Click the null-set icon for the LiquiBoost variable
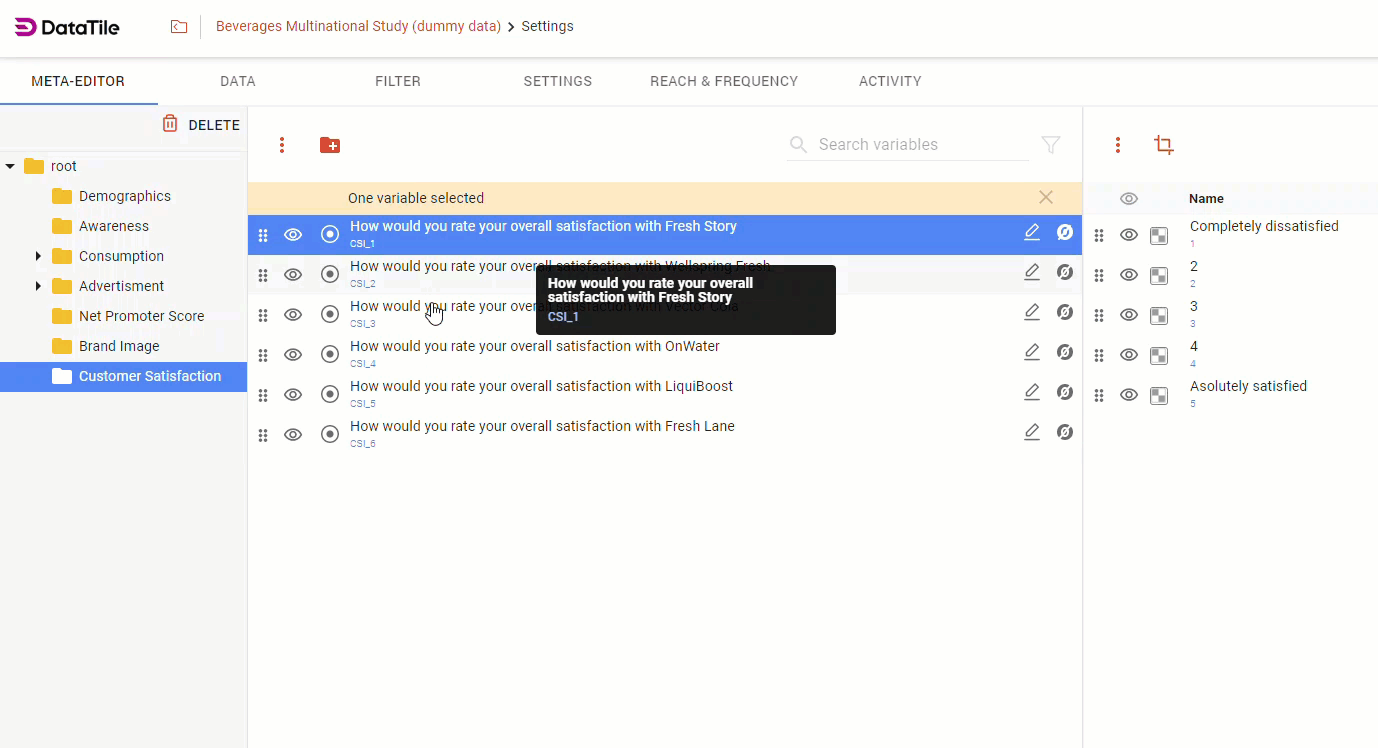Image resolution: width=1378 pixels, height=748 pixels. pos(1065,393)
